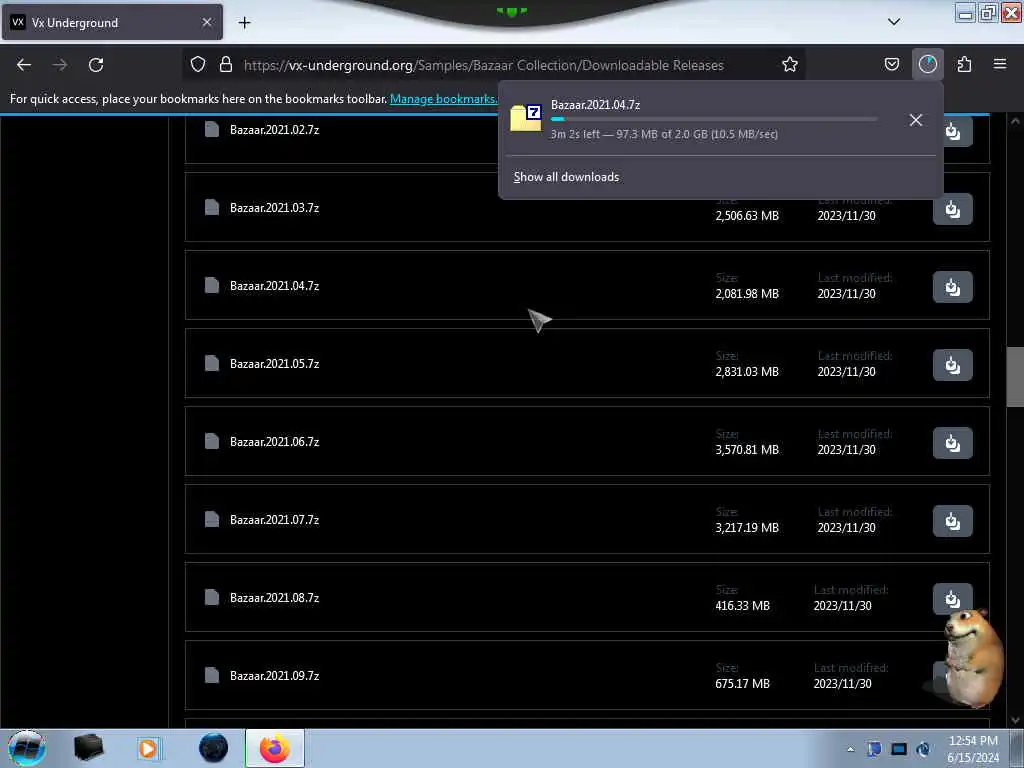The height and width of the screenshot is (768, 1024).
Task: Download Bazaar.2021.07.7z with its button
Action: point(953,521)
